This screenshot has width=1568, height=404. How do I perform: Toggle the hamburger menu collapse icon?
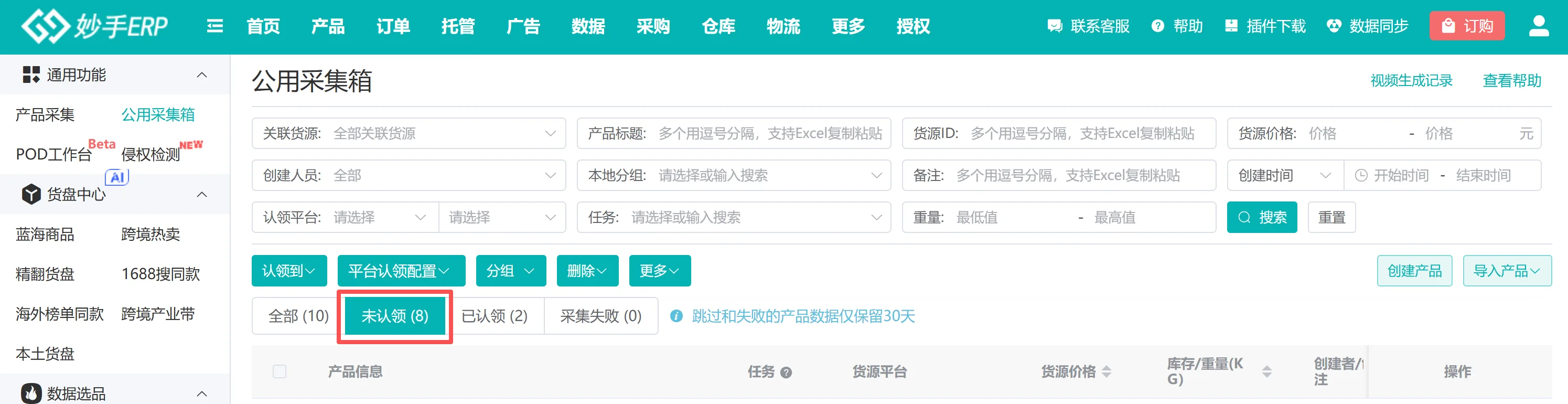coord(215,26)
